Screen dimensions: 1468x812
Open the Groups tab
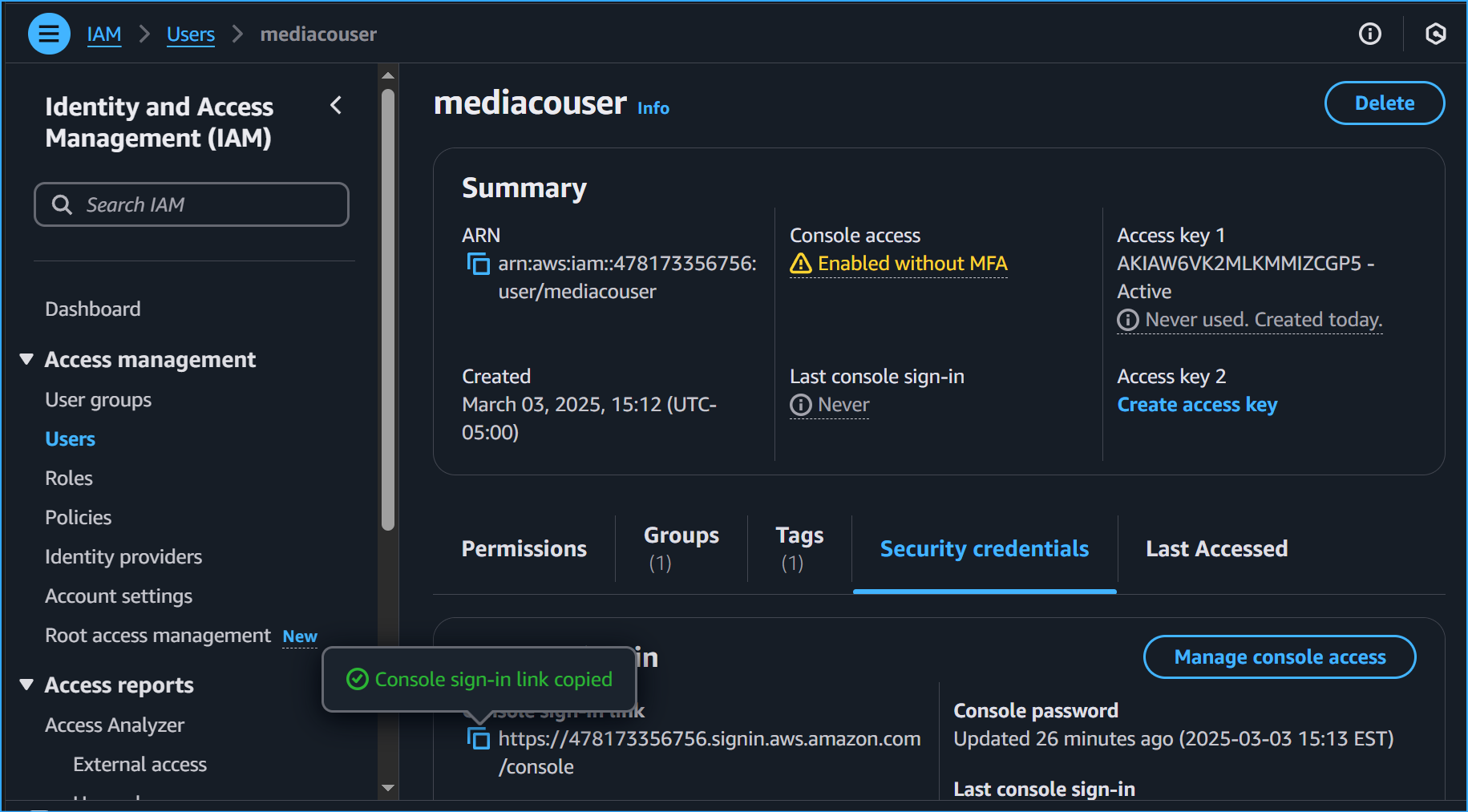tap(681, 548)
